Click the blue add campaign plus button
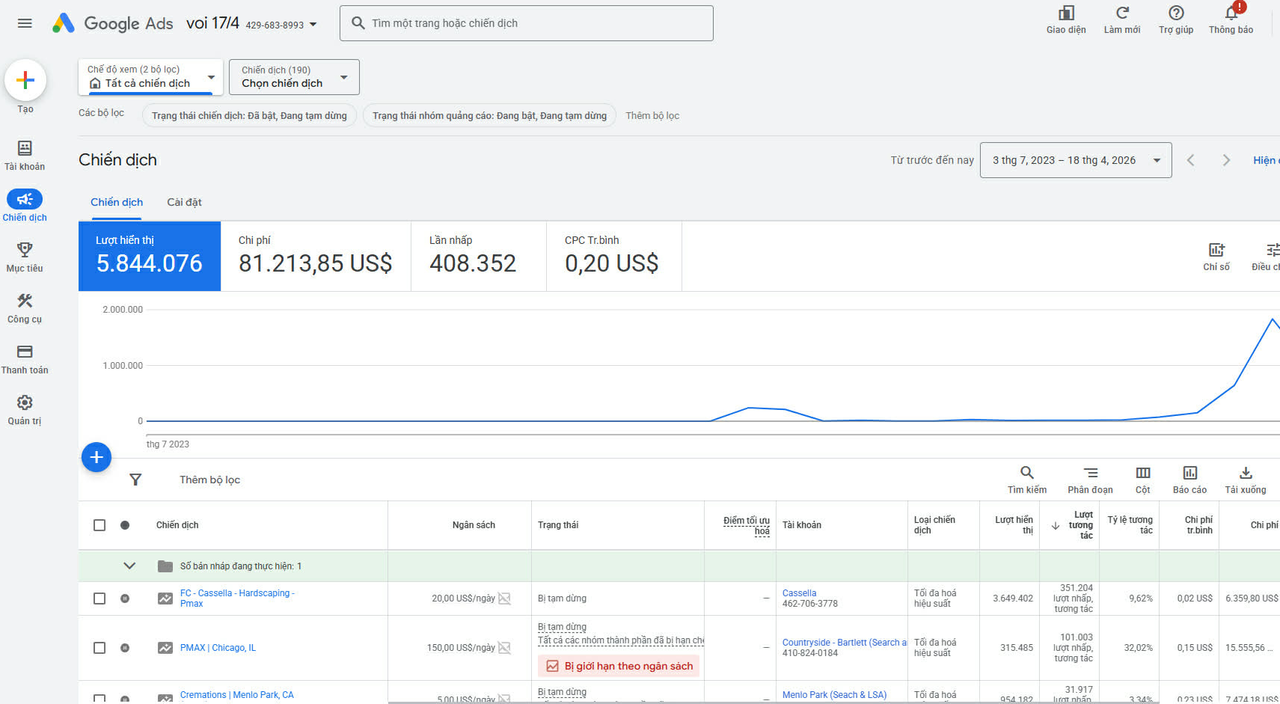Image resolution: width=1280 pixels, height=704 pixels. (96, 457)
